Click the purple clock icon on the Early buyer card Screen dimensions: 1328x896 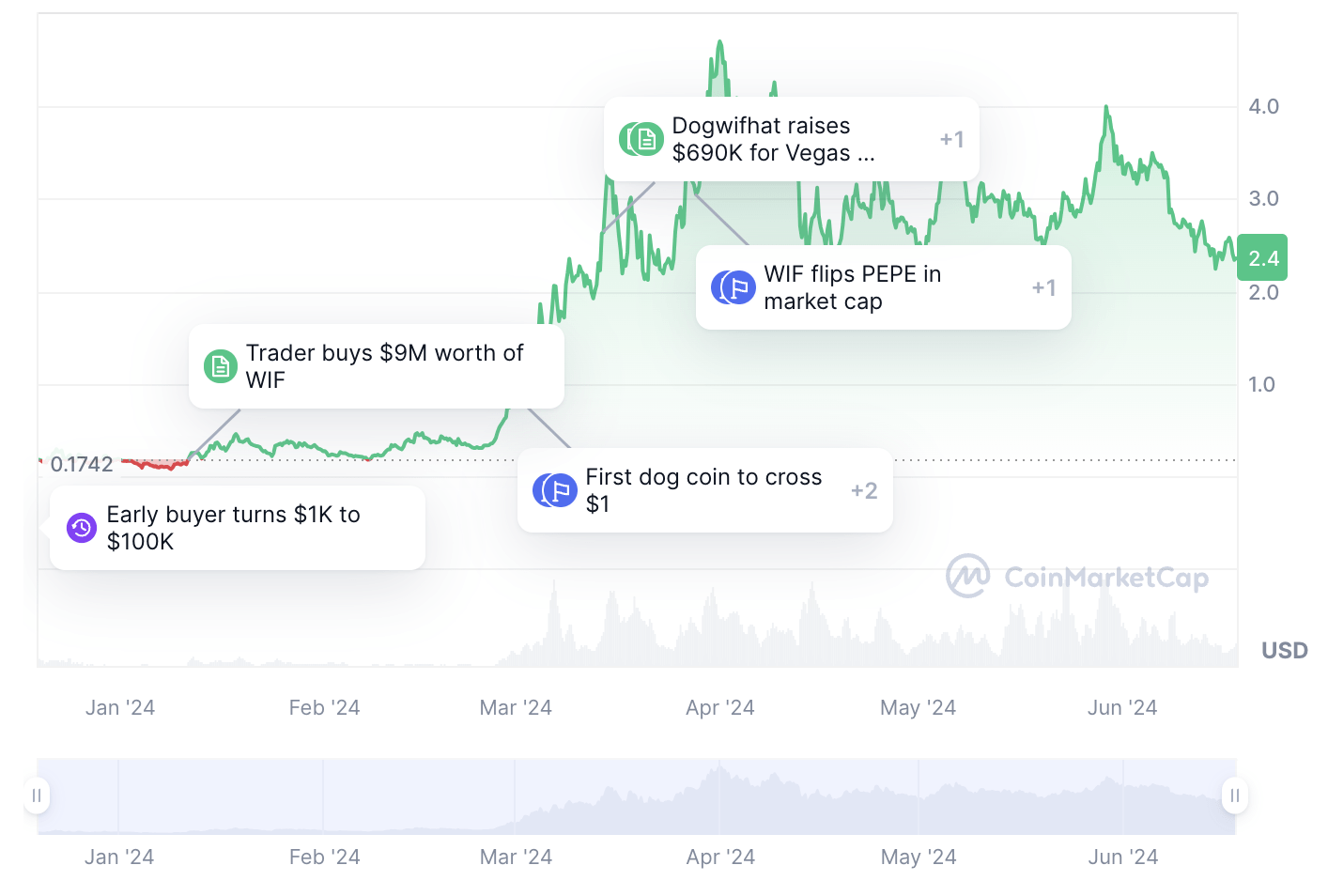click(81, 527)
